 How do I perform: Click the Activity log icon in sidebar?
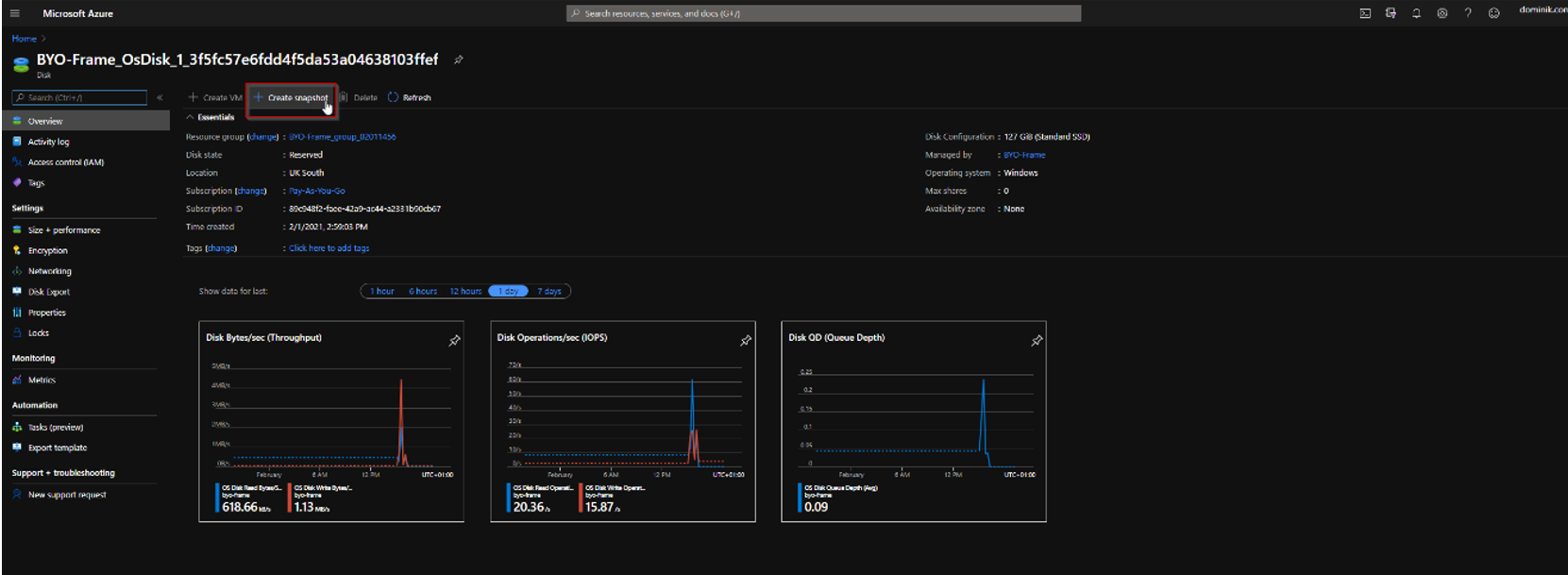coord(17,142)
